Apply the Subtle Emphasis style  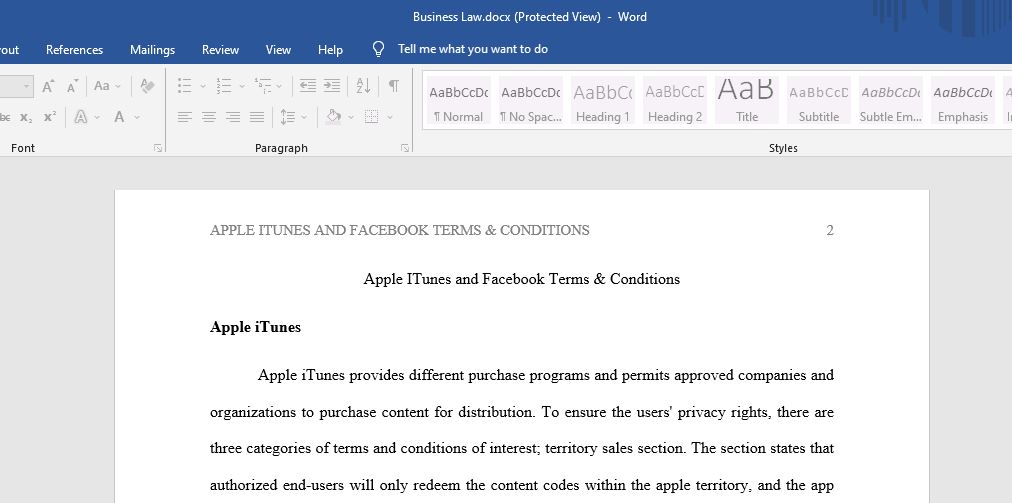point(891,100)
